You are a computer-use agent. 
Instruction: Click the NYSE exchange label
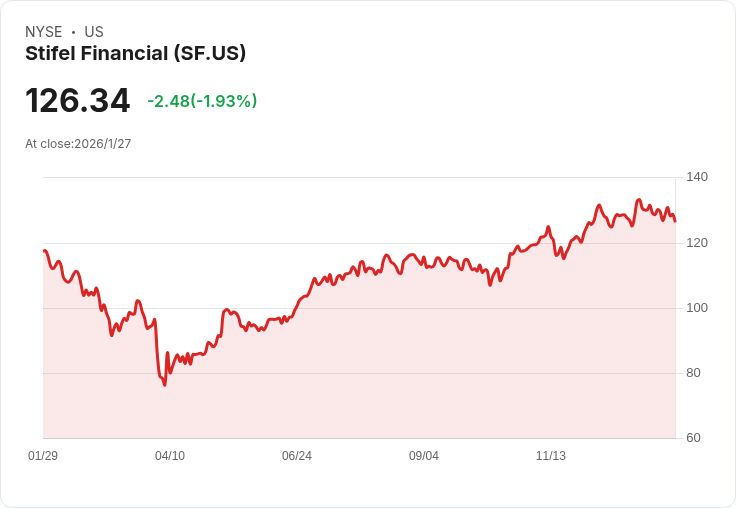(43, 32)
